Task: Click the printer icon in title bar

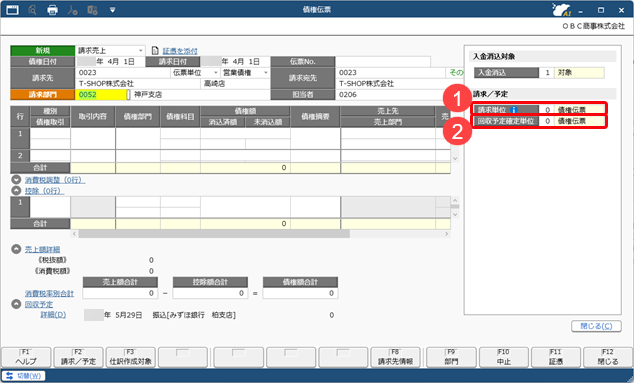Action: click(52, 10)
